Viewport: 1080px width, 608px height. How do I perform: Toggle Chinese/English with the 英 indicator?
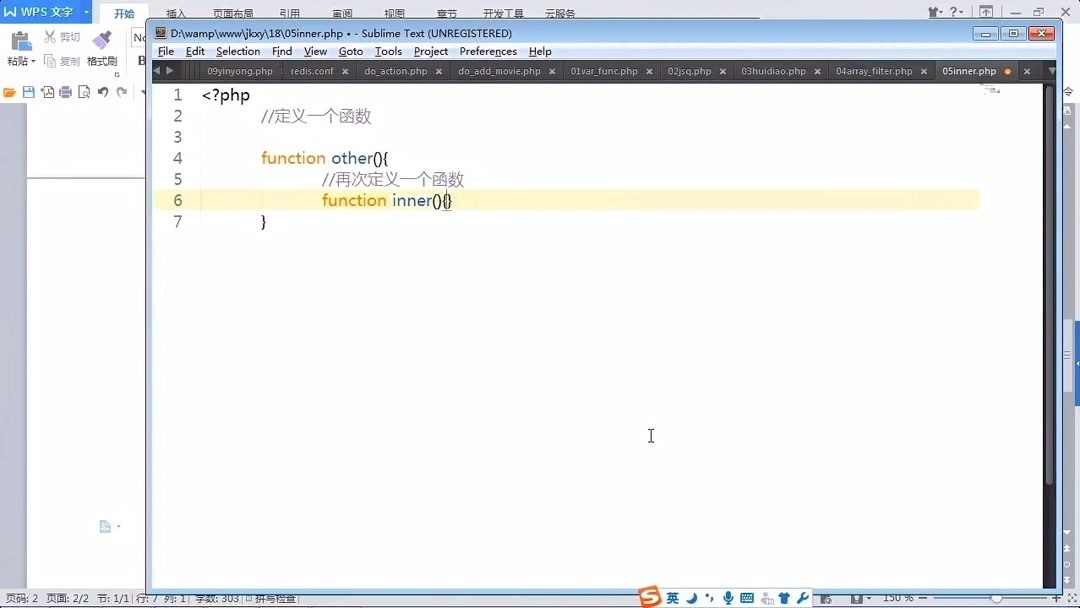(671, 597)
